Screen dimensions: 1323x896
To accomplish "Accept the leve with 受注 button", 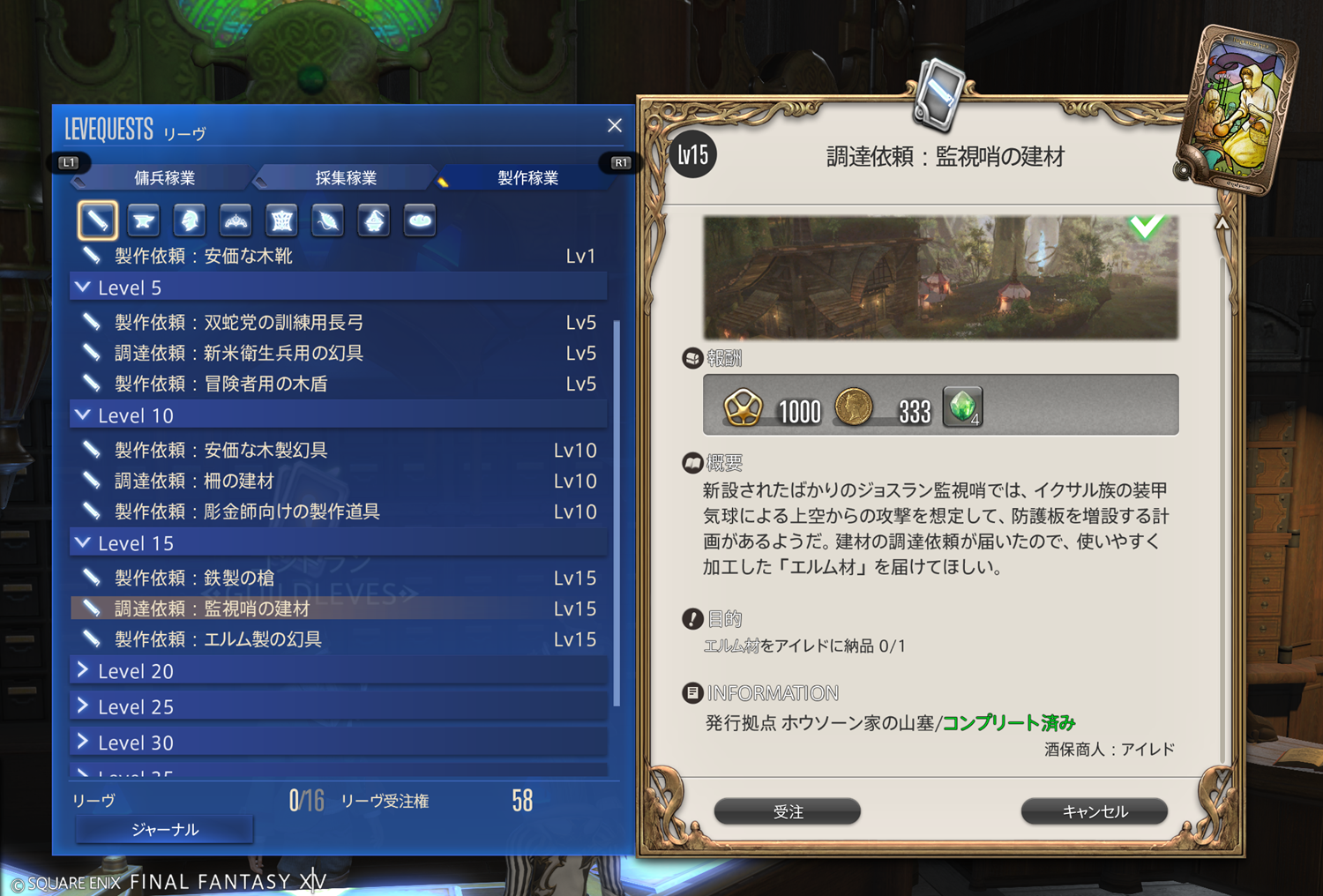I will pos(788,811).
